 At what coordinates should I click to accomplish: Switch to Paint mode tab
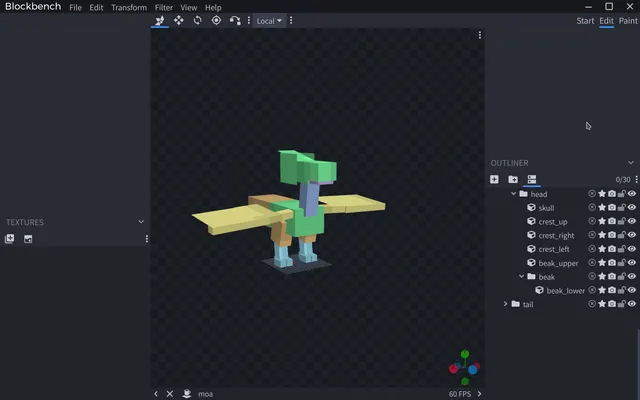[628, 21]
